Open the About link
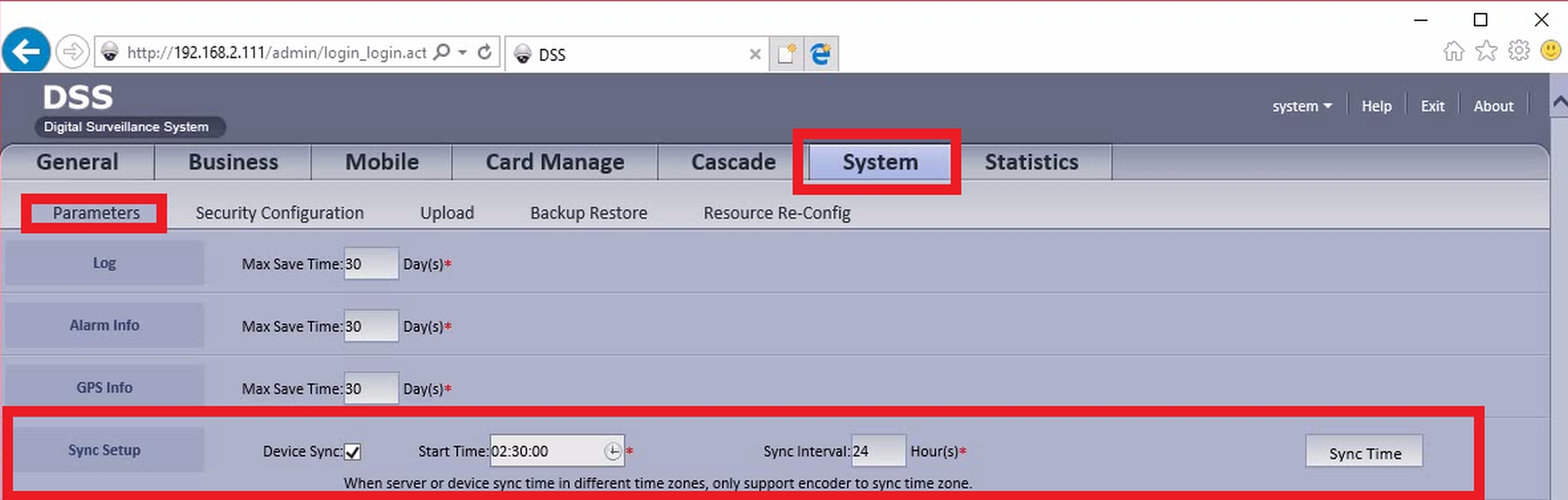 pyautogui.click(x=1493, y=106)
